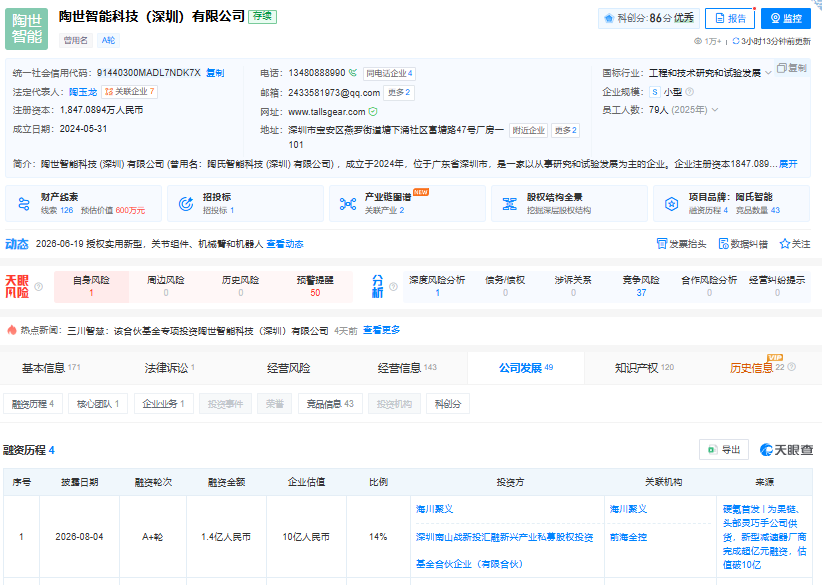Open the 项目品牌 陶氏智能 card icon

coord(672,203)
